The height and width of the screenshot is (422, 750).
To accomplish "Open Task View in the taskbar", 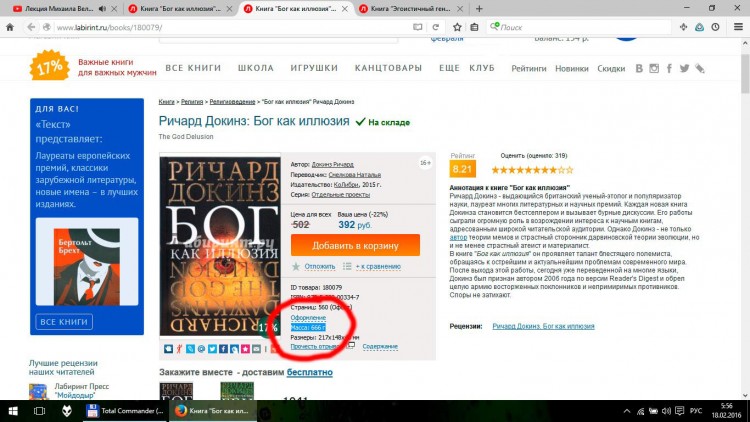I will (39, 411).
